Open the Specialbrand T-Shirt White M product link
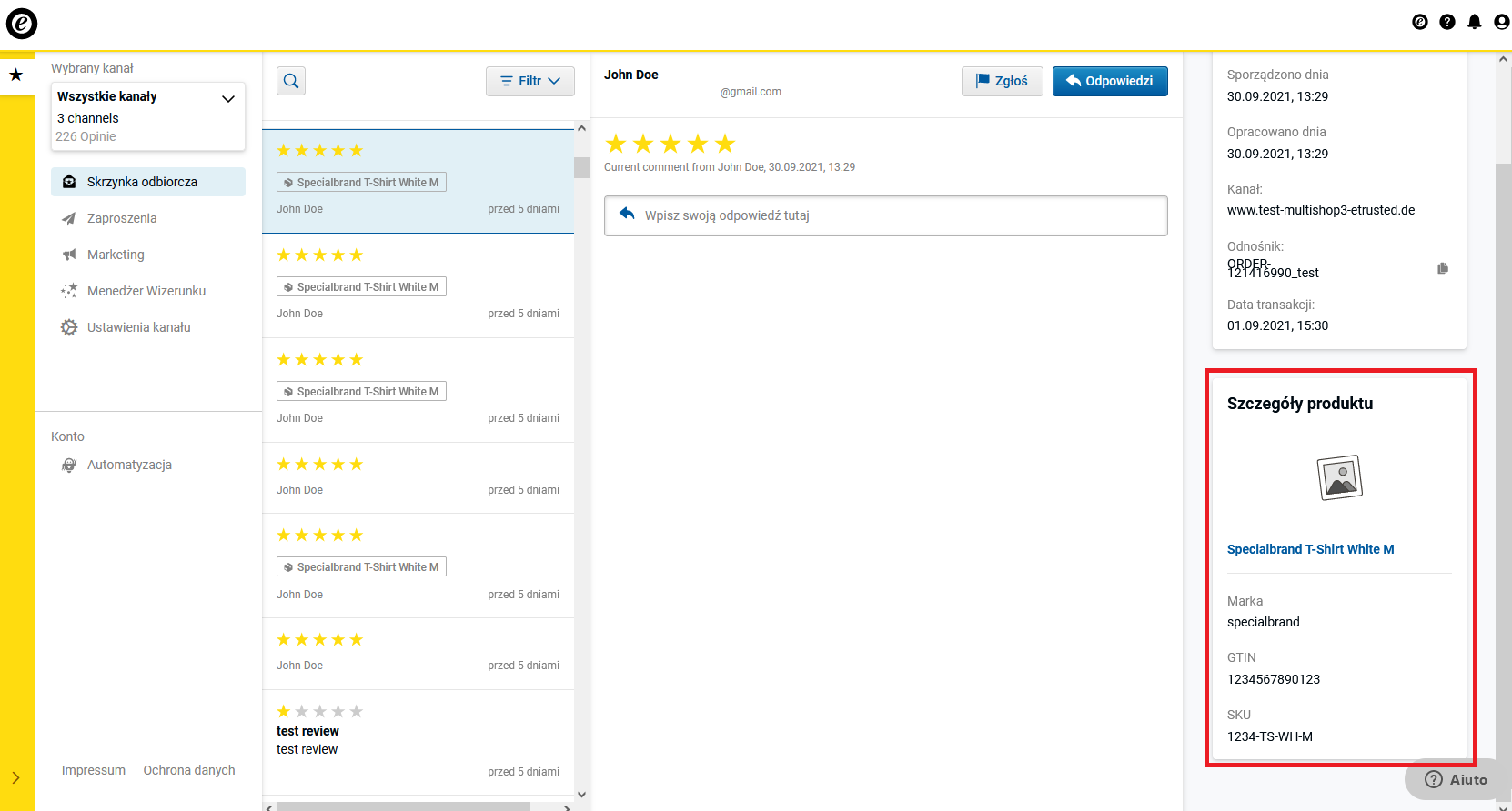This screenshot has height=811, width=1512. click(x=1310, y=549)
